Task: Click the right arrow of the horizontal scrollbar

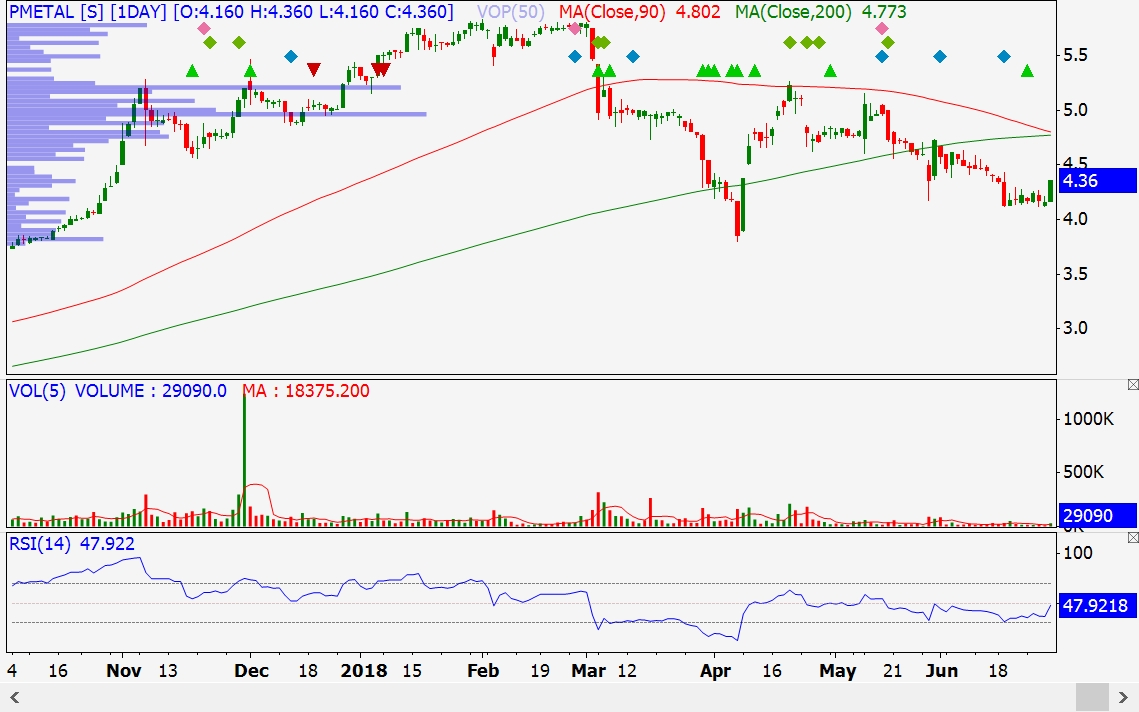Action: coord(1126,696)
